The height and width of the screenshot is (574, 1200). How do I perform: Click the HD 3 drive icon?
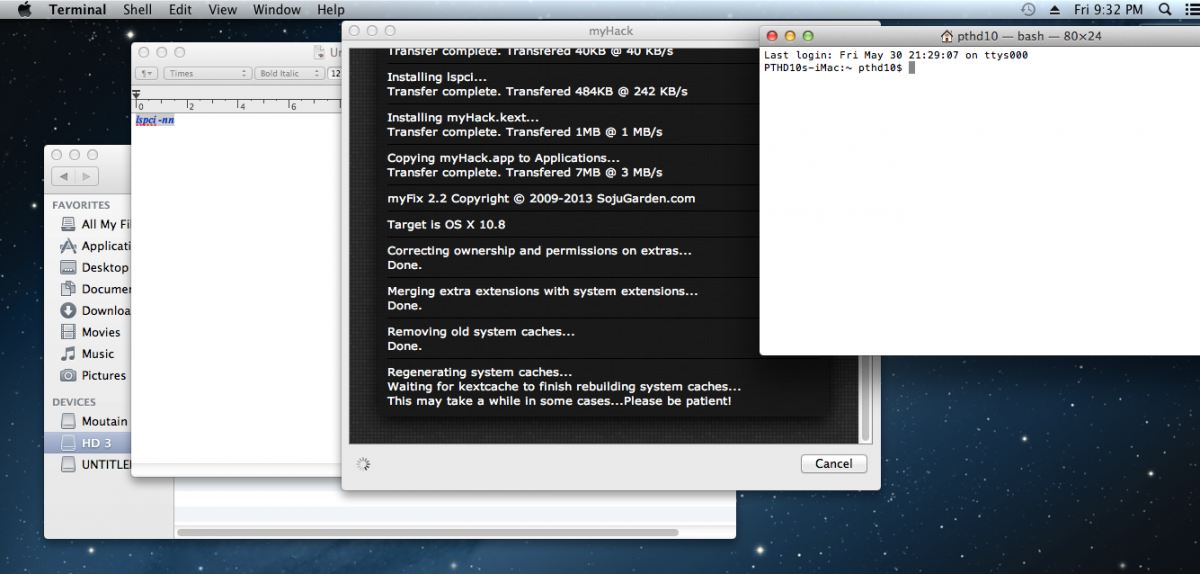pos(68,443)
